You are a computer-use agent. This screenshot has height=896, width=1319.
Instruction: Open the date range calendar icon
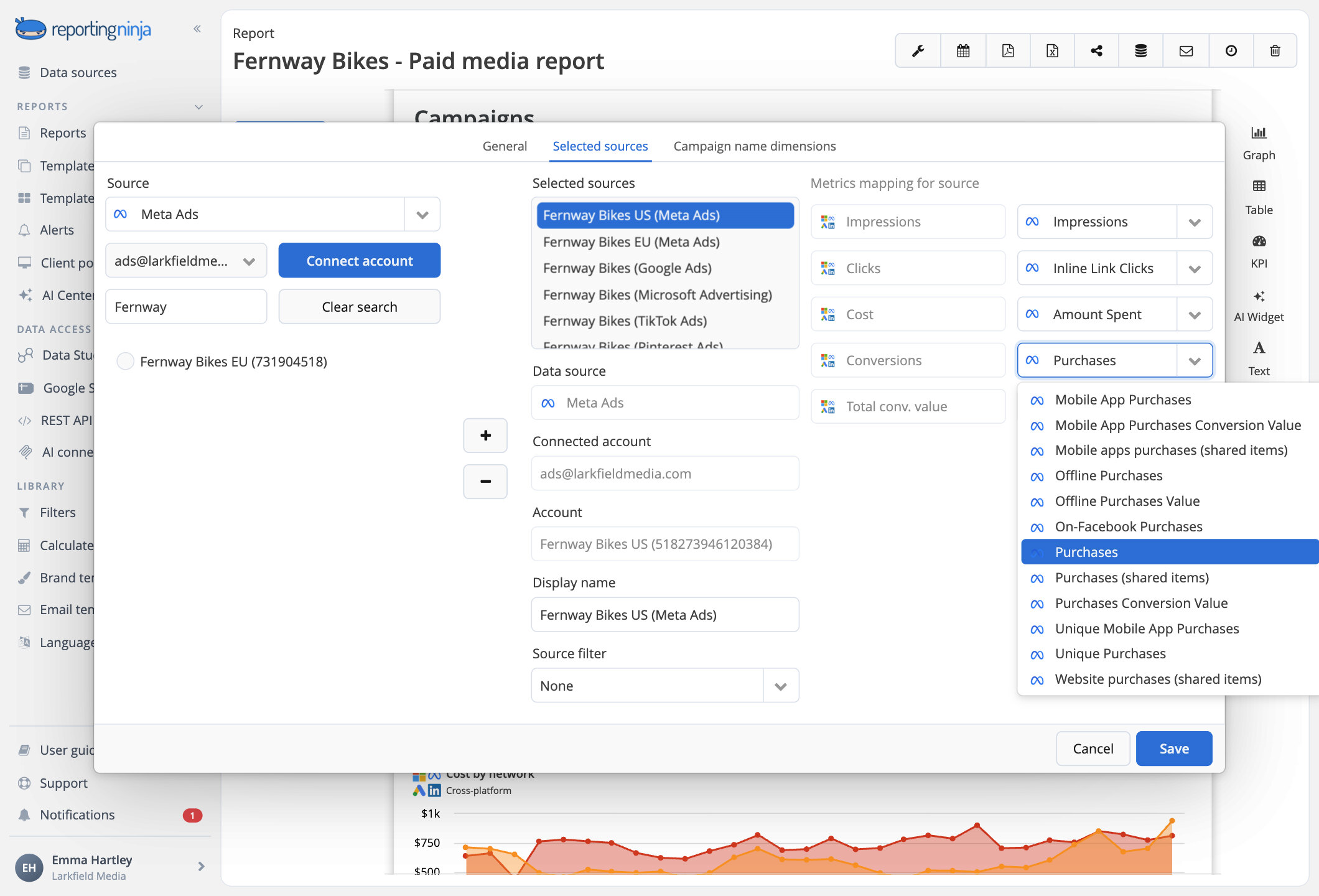tap(963, 50)
